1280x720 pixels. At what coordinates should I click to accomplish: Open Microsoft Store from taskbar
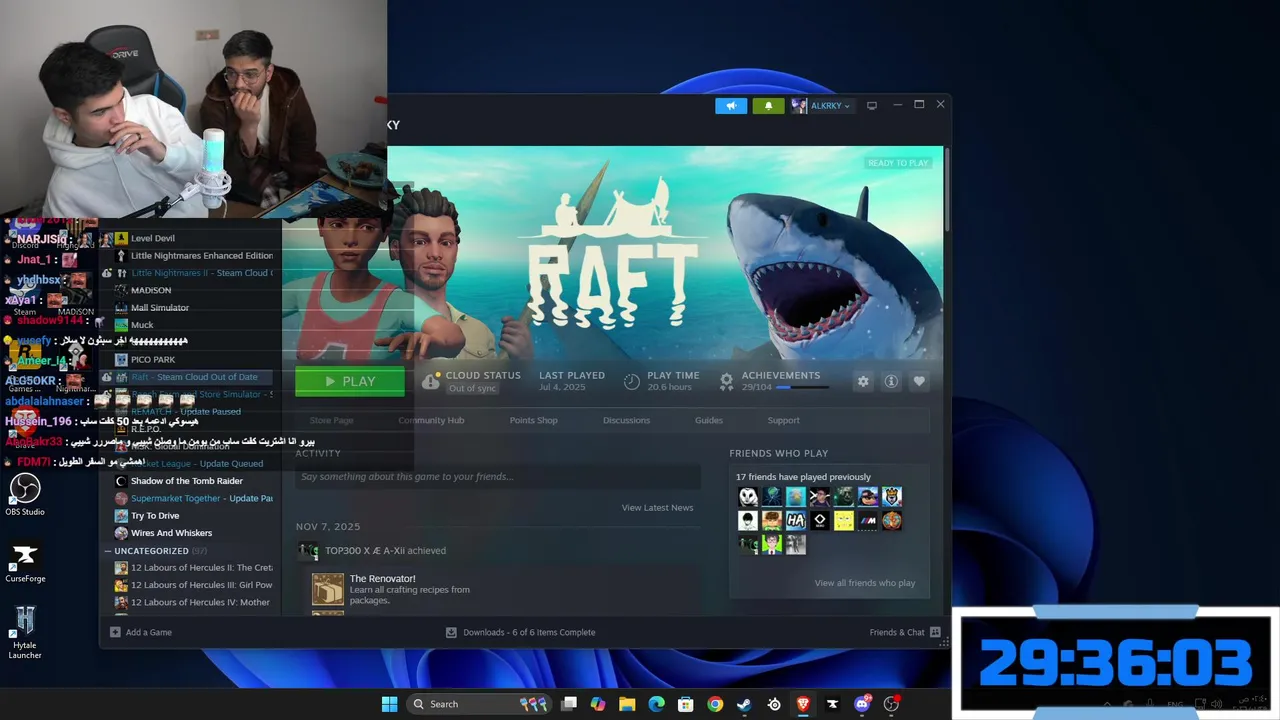point(686,704)
